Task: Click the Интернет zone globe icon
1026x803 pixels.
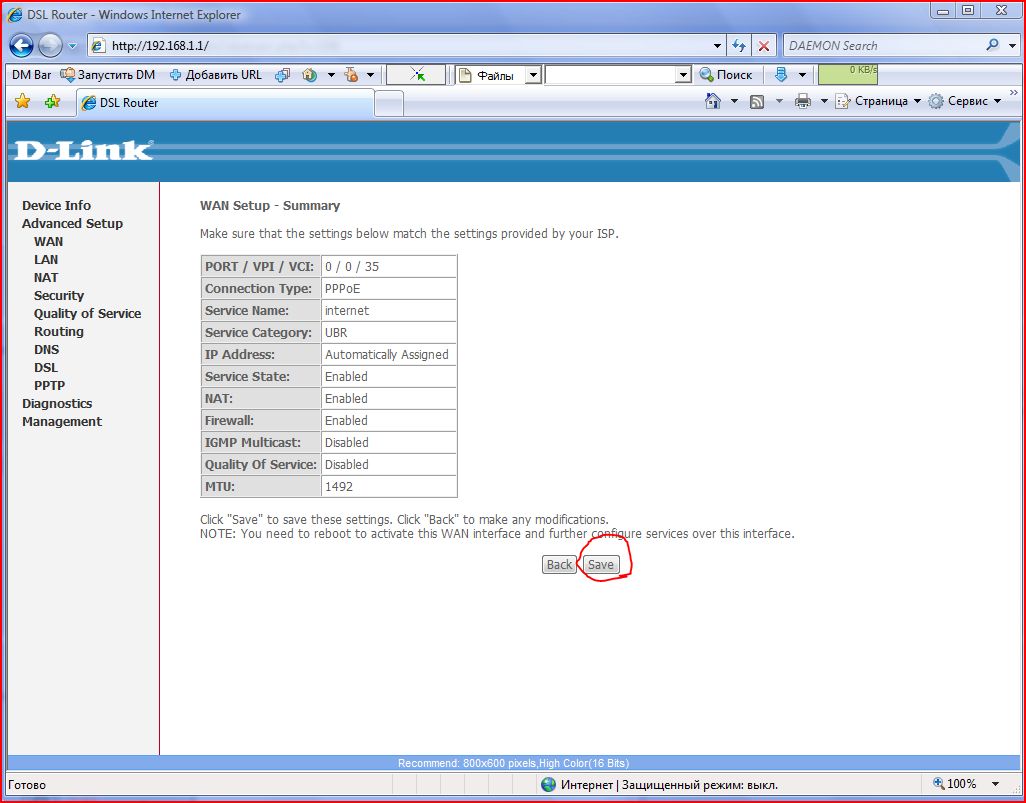Action: (x=548, y=784)
